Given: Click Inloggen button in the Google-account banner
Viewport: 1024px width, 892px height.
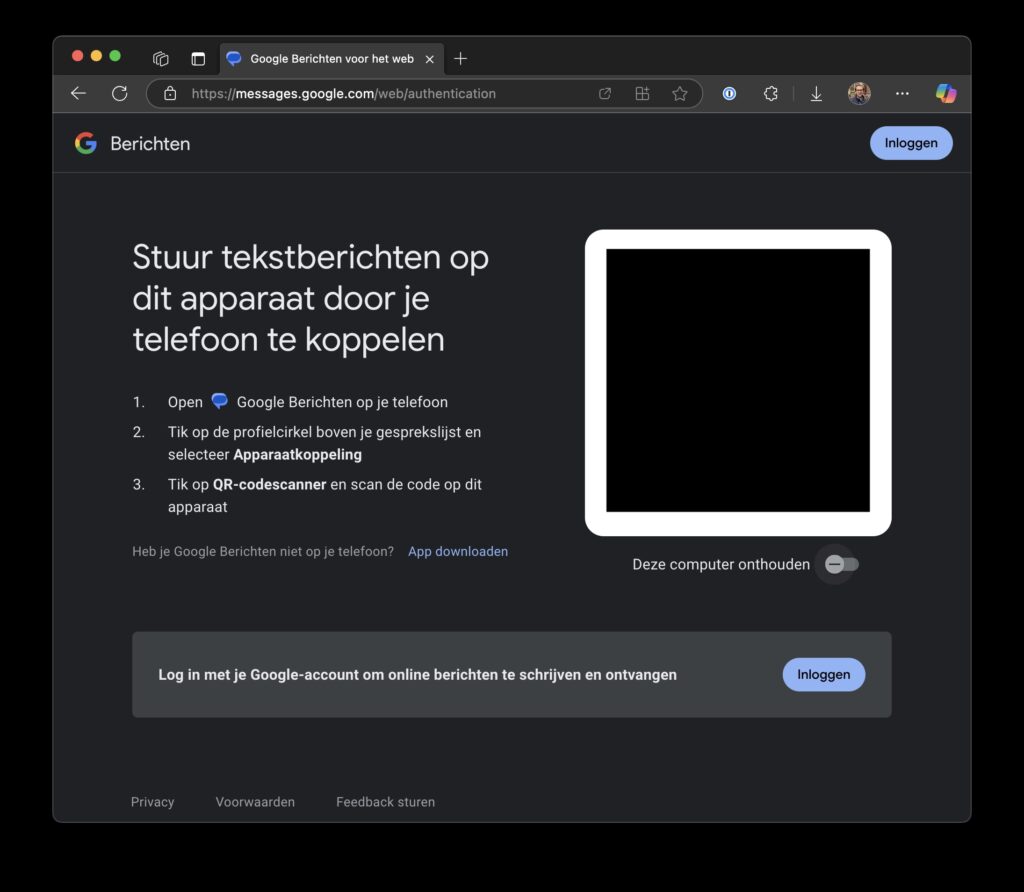Looking at the screenshot, I should click(824, 675).
